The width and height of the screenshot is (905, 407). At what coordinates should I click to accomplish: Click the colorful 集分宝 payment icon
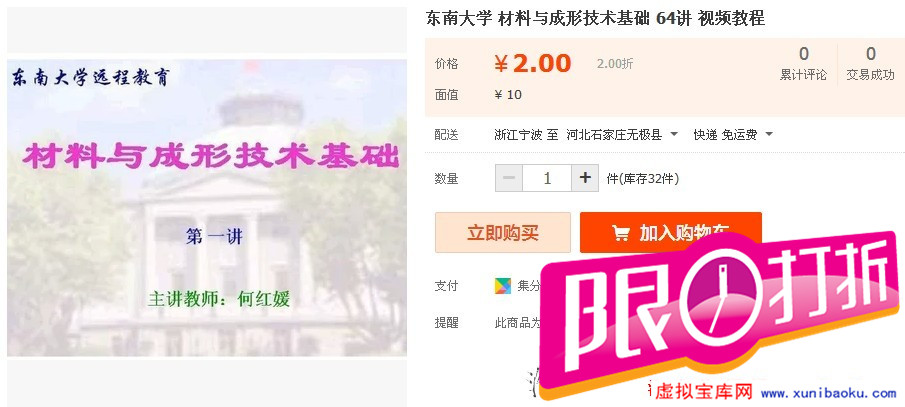(503, 286)
